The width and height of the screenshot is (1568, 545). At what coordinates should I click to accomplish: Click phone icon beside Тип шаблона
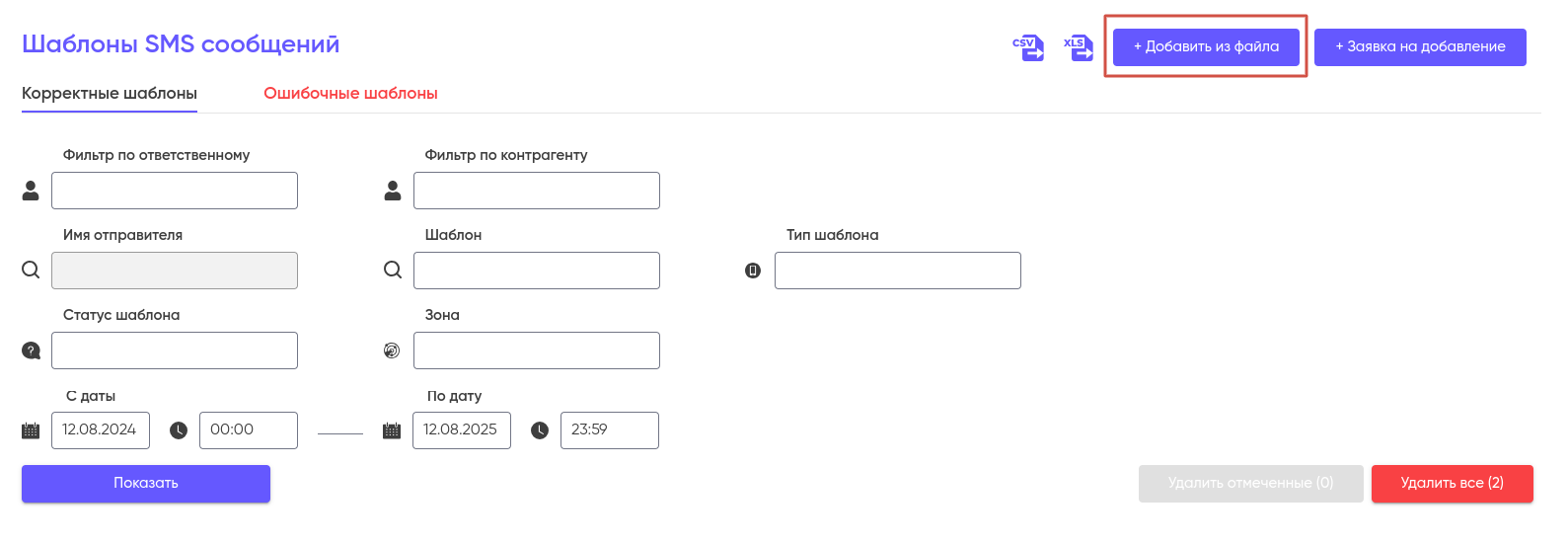pyautogui.click(x=753, y=271)
